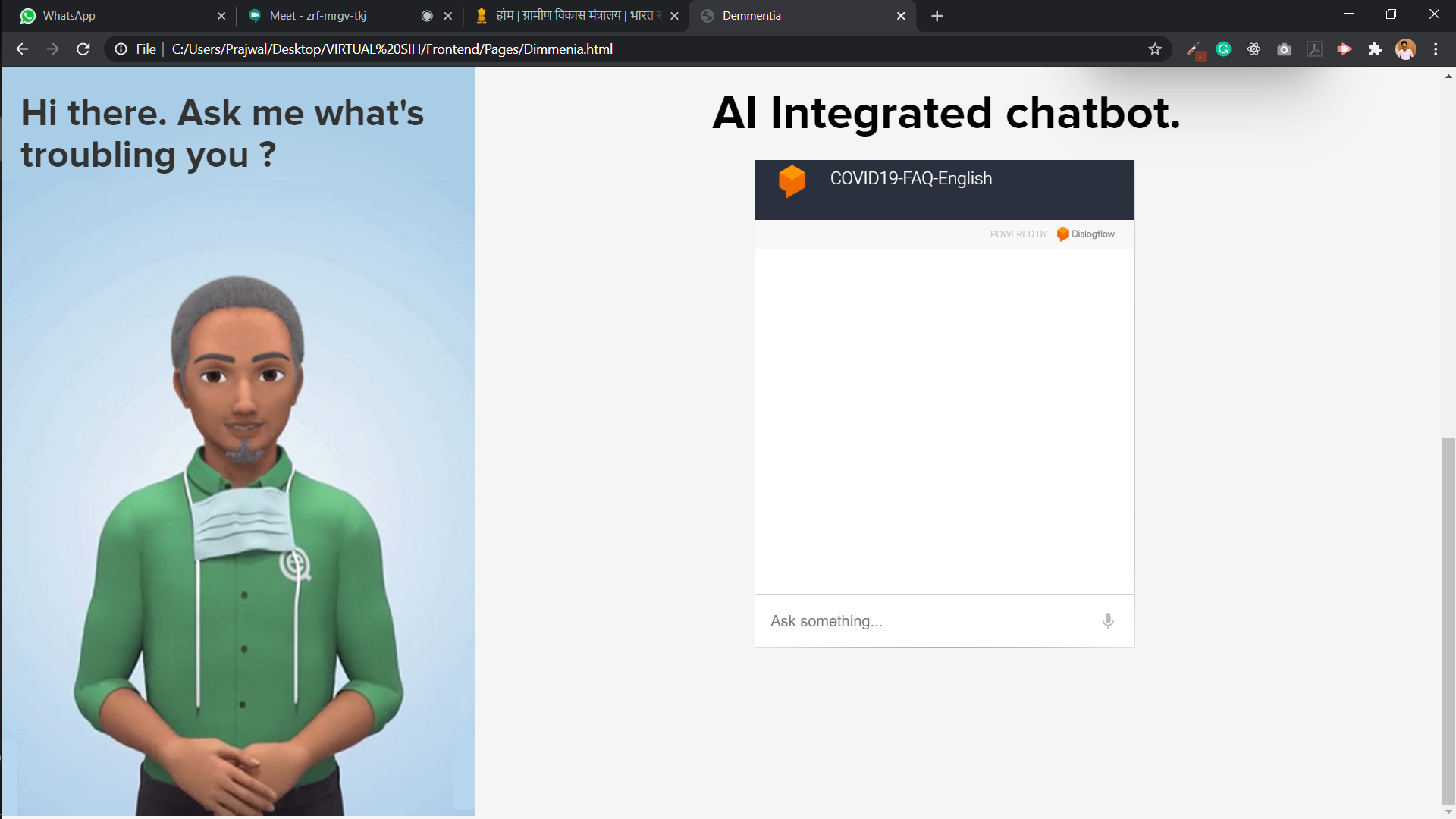Reload the current page

tap(83, 49)
